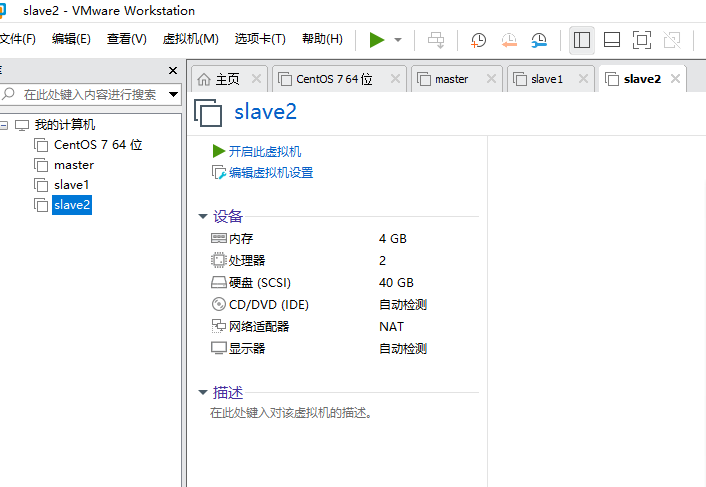Click the description text field

(x=291, y=413)
